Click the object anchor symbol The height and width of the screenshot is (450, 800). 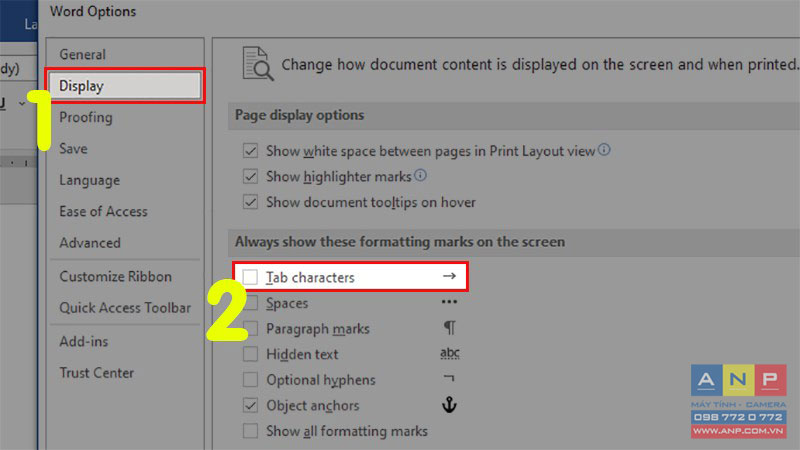coord(449,405)
